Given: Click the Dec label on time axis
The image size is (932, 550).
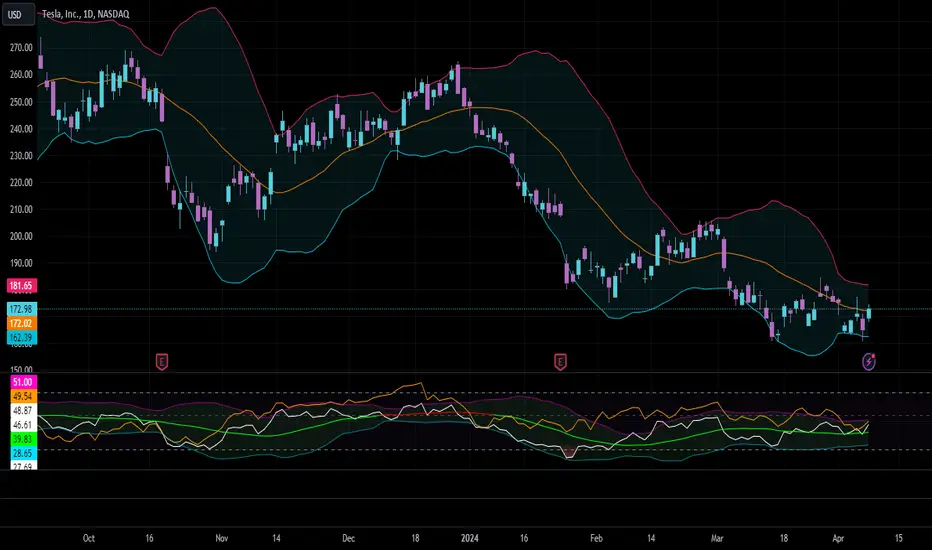Looking at the screenshot, I should click(x=348, y=538).
